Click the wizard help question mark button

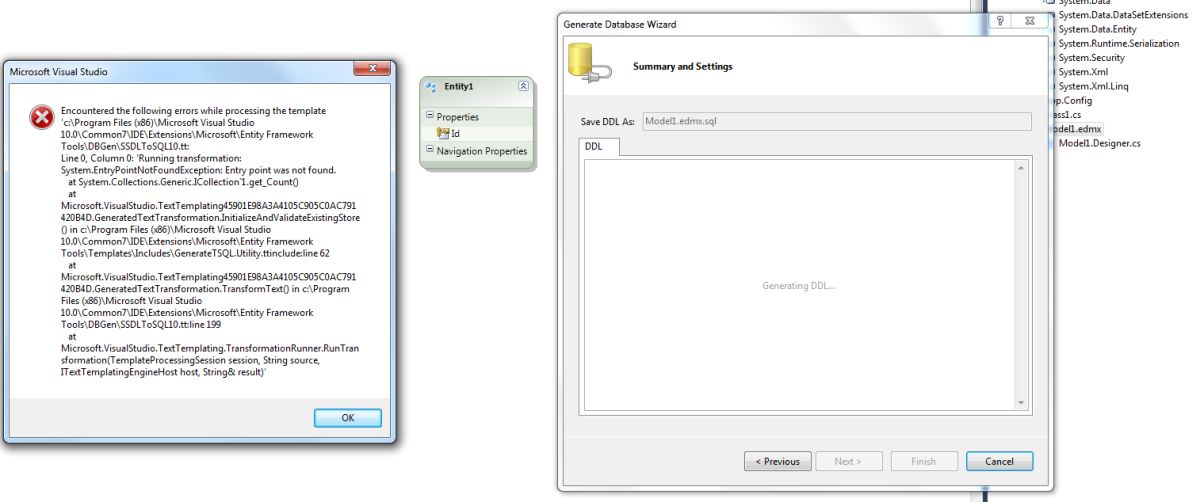pyautogui.click(x=1001, y=21)
